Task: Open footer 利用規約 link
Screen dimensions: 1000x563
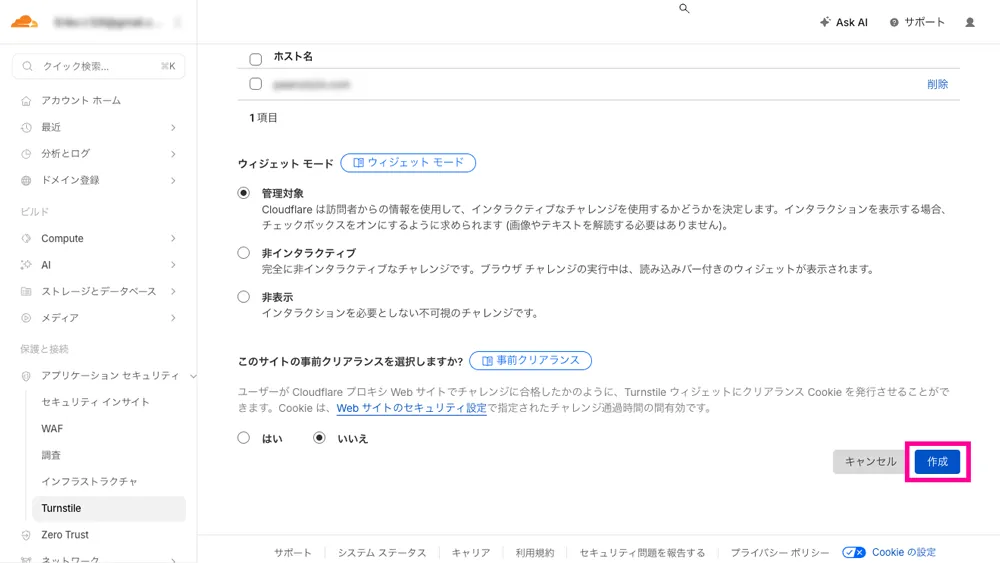Action: (534, 553)
